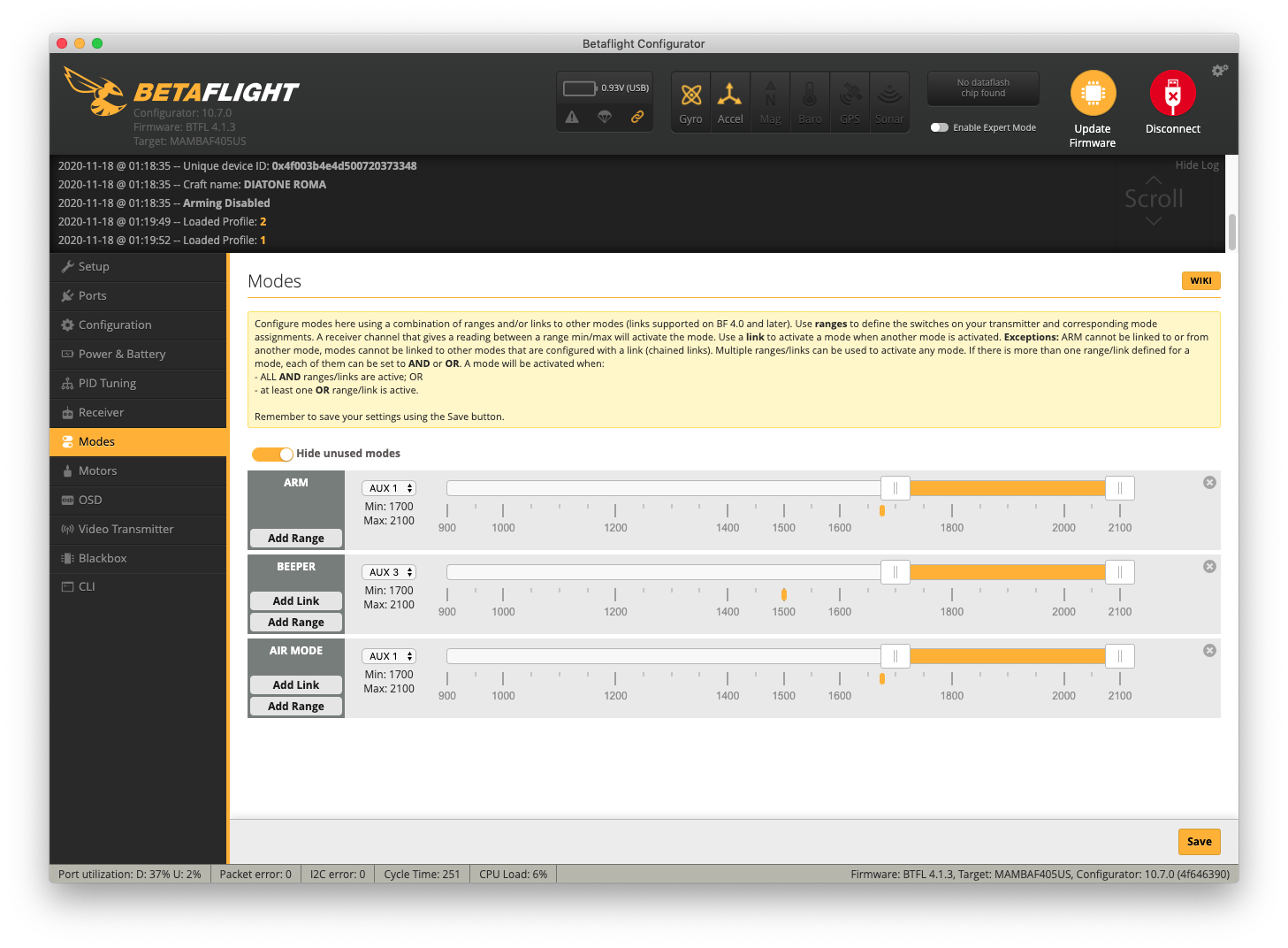Toggle Enable Expert Mode
The height and width of the screenshot is (948, 1288).
pos(939,127)
